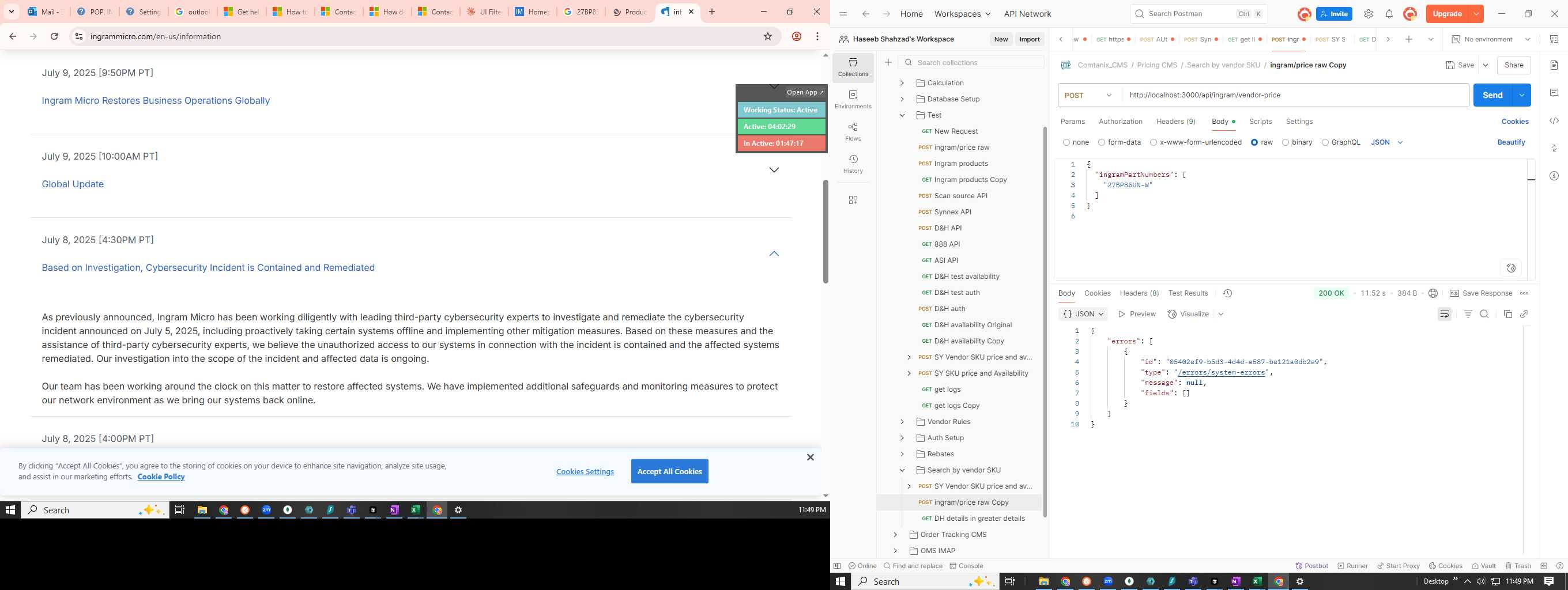Select the GraphQL body type radio
The height and width of the screenshot is (590, 1568).
click(1325, 142)
